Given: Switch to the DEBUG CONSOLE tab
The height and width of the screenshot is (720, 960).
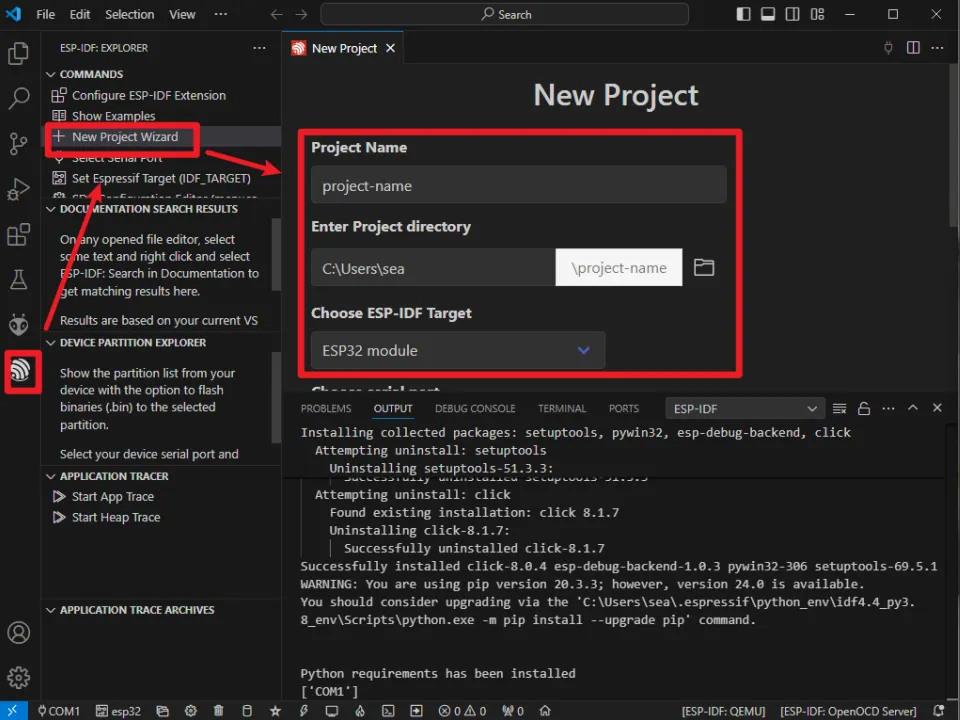Looking at the screenshot, I should [x=475, y=408].
